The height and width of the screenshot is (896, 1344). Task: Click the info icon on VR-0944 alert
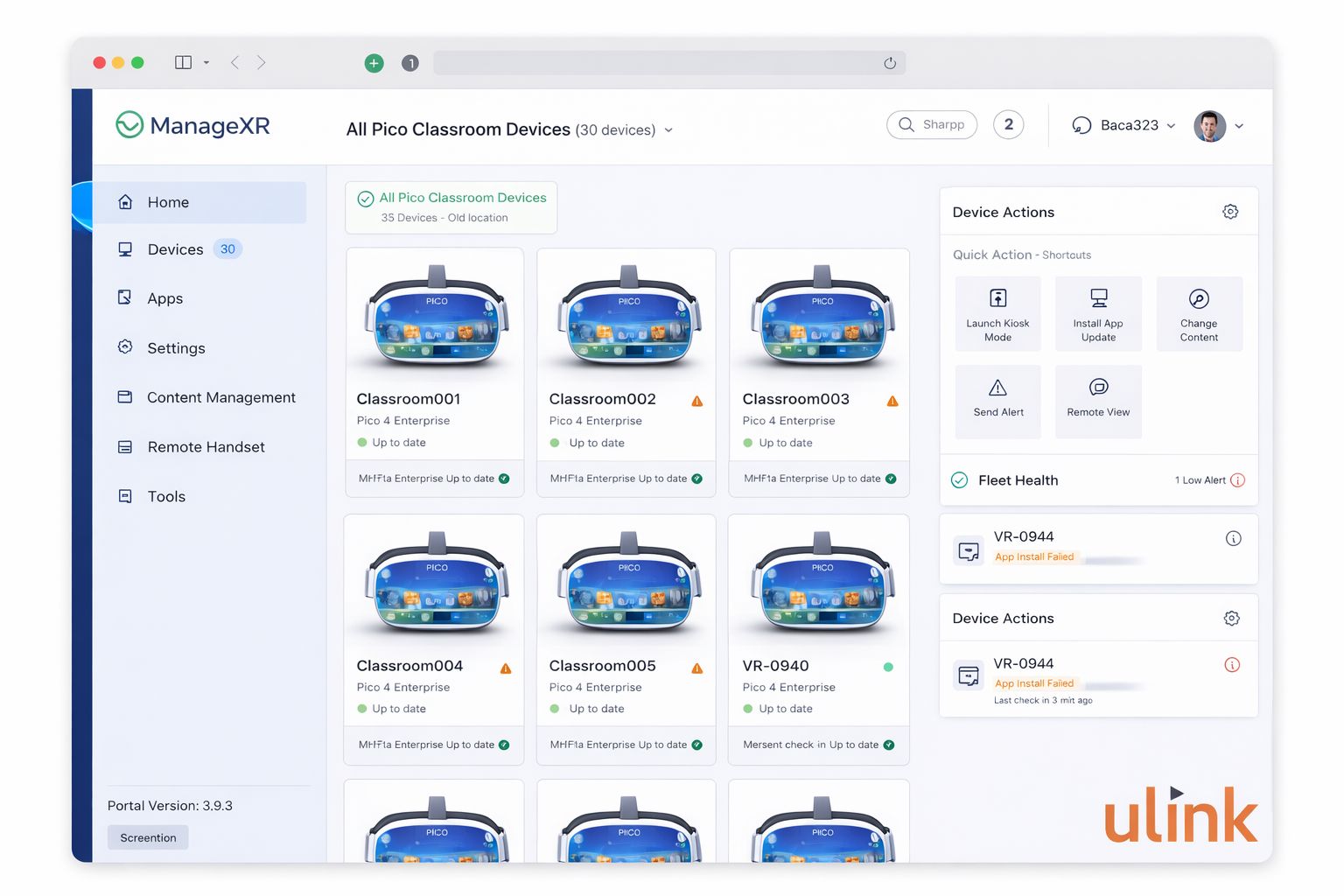click(x=1234, y=539)
